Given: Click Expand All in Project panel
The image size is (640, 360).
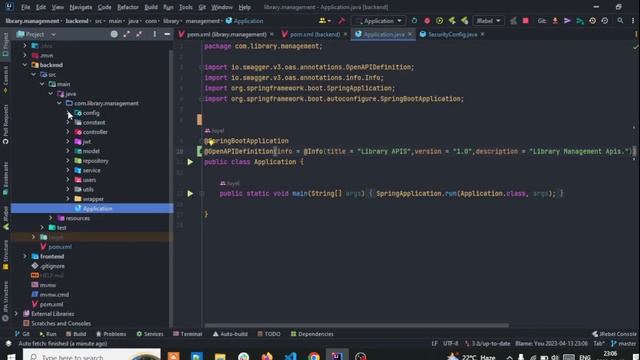Looking at the screenshot, I should pyautogui.click(x=127, y=34).
